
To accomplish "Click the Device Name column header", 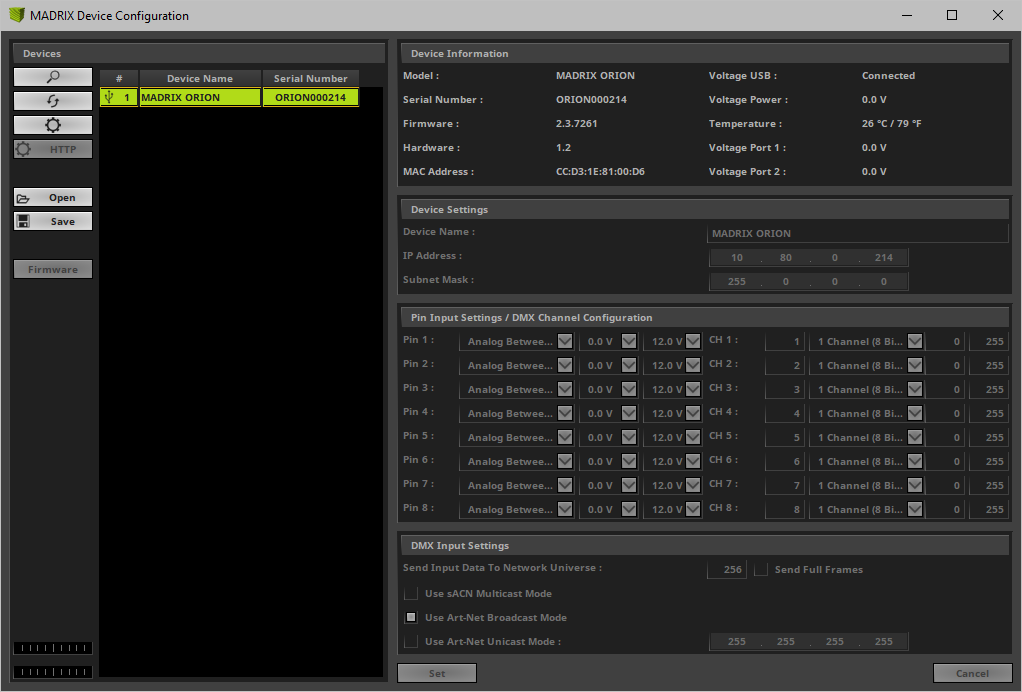I will point(200,78).
